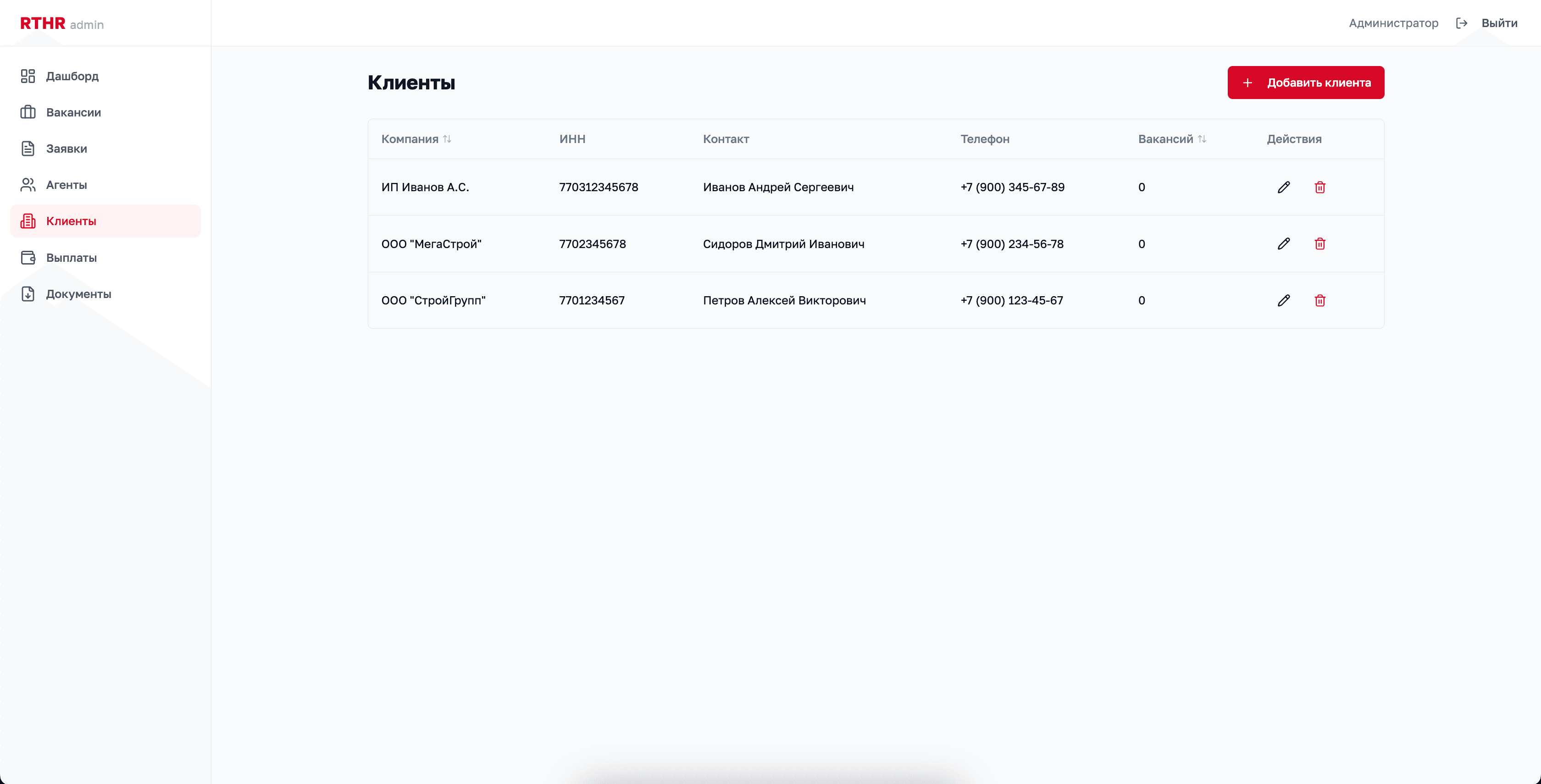
Task: Click pencil icon for ООО "МегаСтрой"
Action: (1283, 243)
